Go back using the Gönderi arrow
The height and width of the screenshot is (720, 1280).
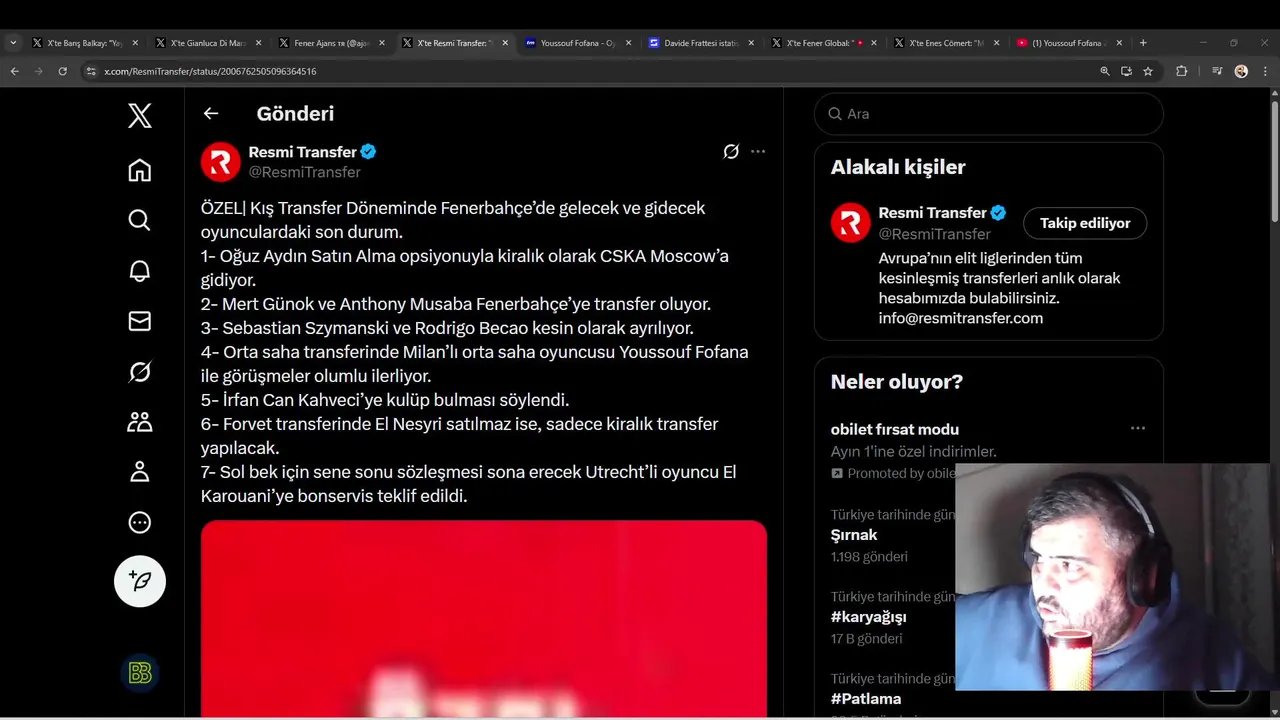click(211, 113)
